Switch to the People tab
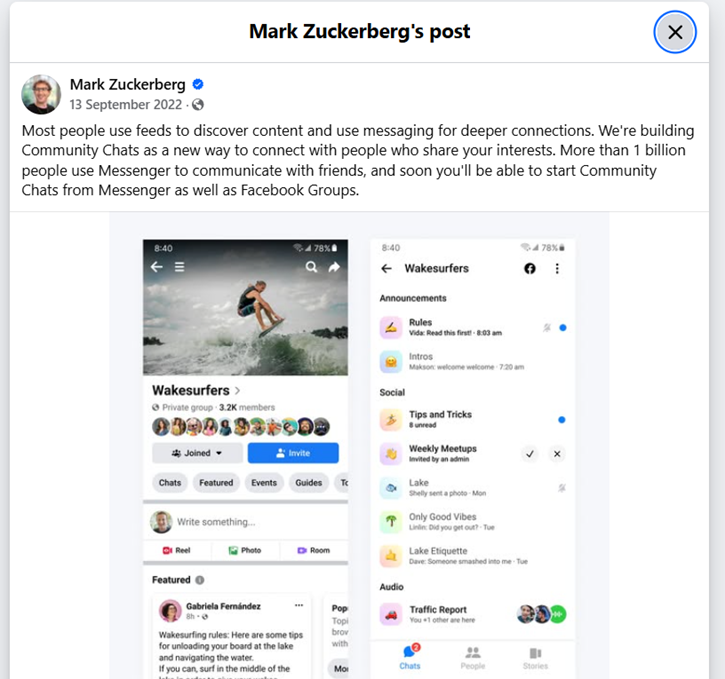The image size is (725, 679). tap(473, 658)
